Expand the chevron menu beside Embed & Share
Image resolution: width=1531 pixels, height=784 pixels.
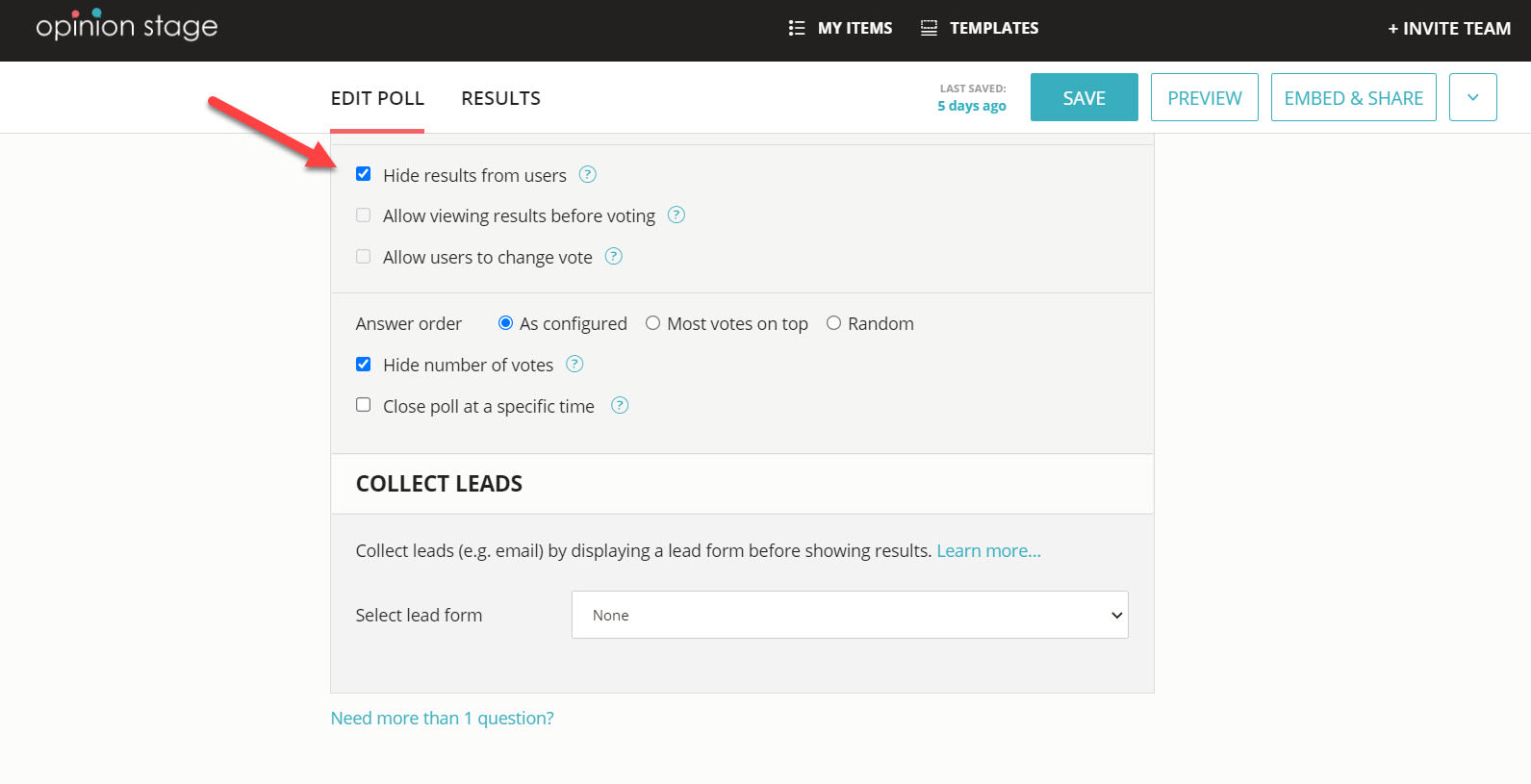tap(1472, 97)
